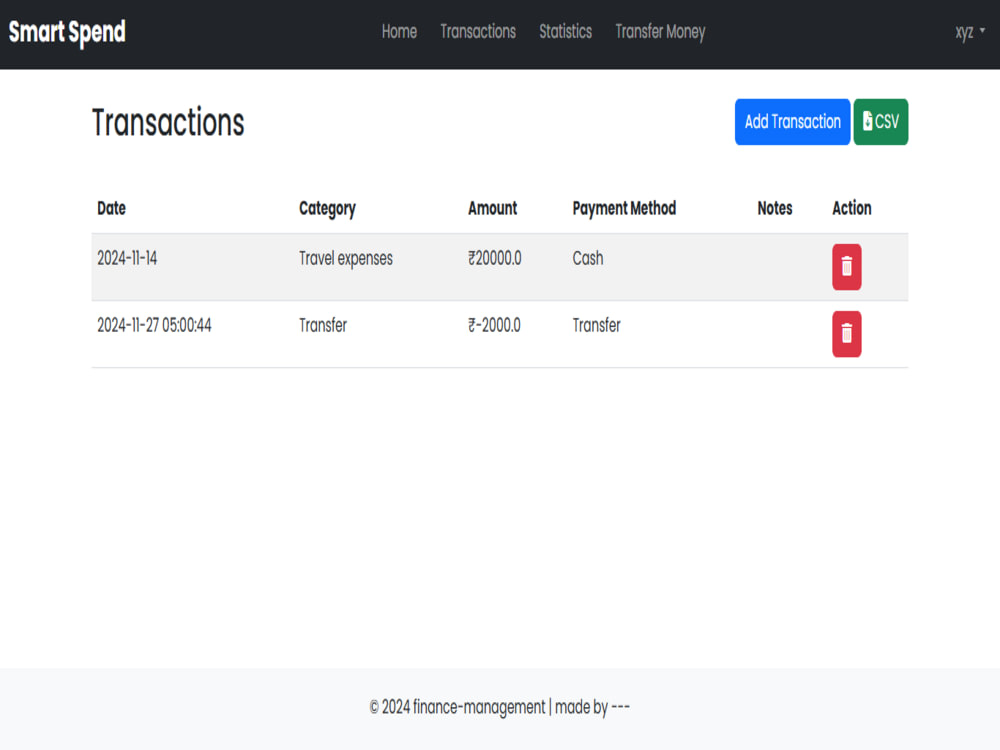Select the ₹-2000.0 amount cell
Screen dimensions: 1000x750
[x=494, y=325]
